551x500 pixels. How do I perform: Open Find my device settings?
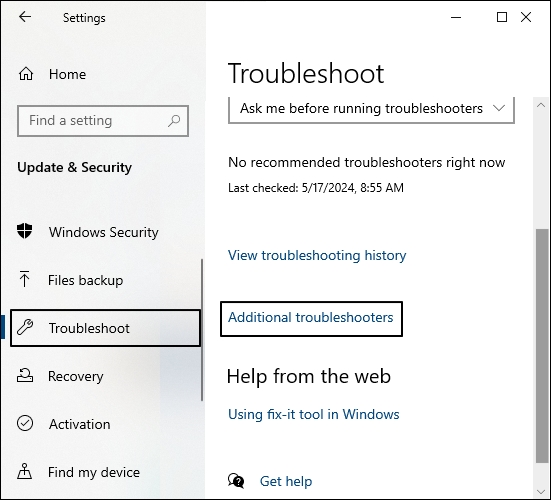coord(94,472)
